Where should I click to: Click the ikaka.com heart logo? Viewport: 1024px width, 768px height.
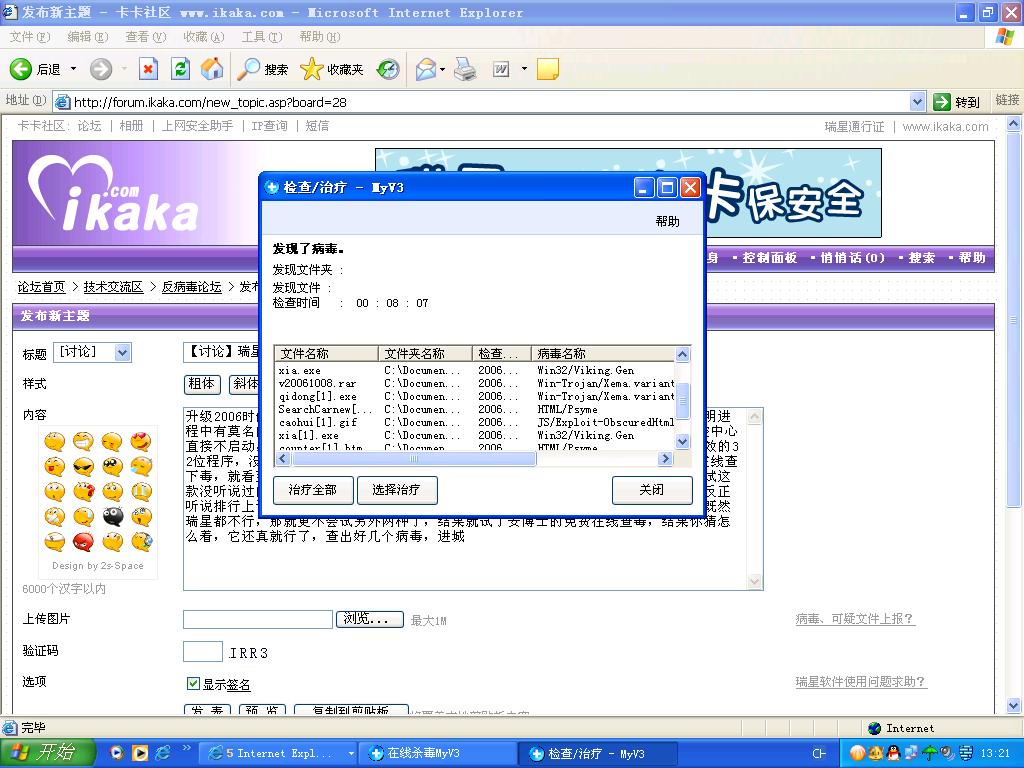click(x=112, y=194)
